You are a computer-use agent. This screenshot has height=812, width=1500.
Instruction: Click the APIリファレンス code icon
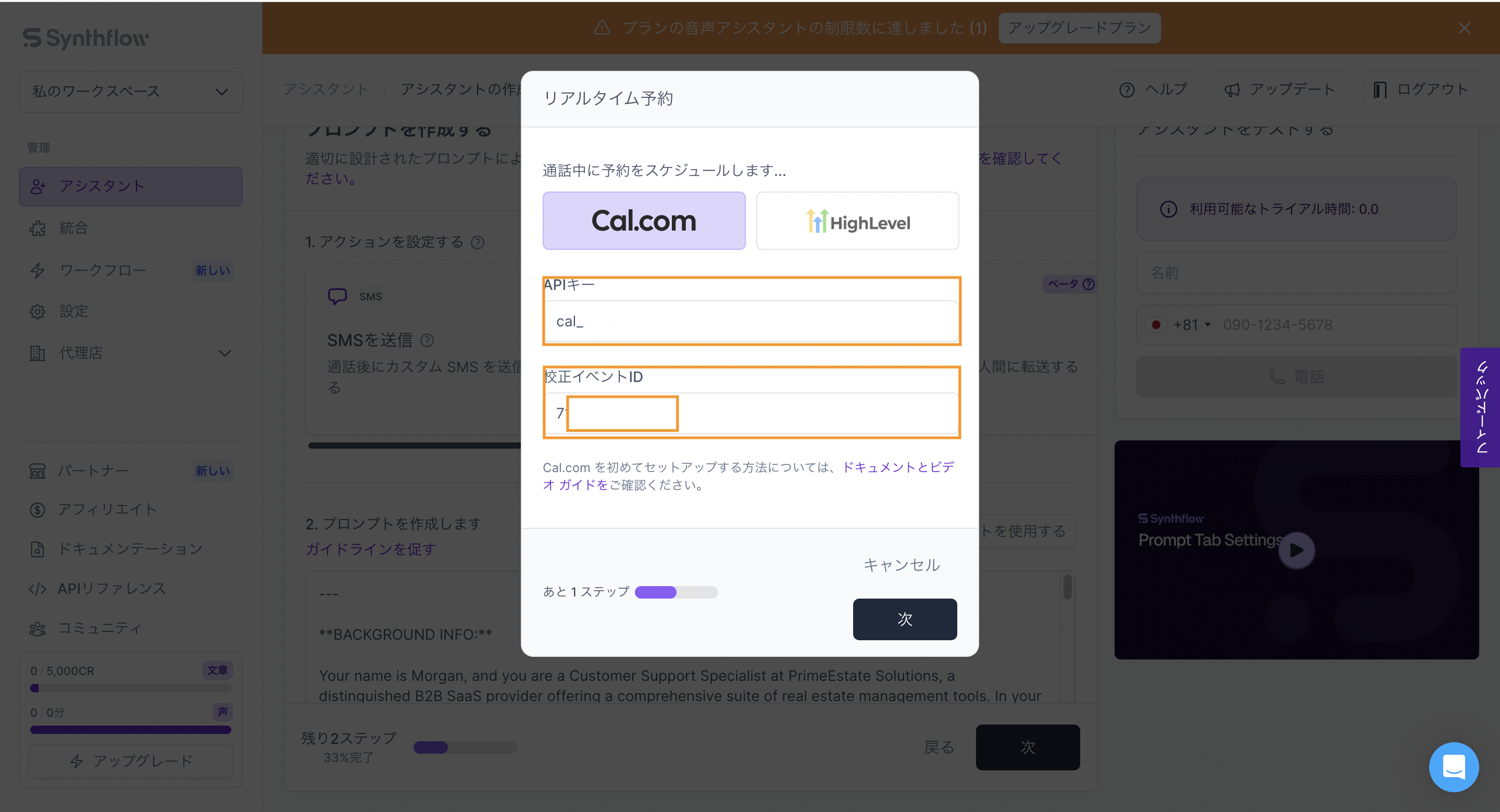point(37,589)
